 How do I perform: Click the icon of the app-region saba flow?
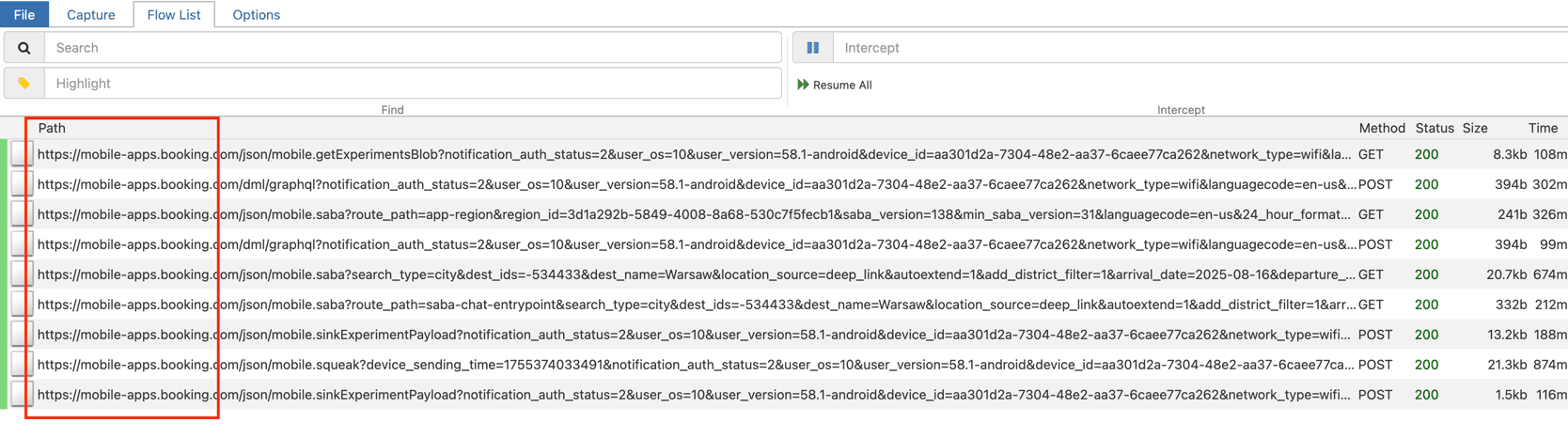[x=22, y=214]
